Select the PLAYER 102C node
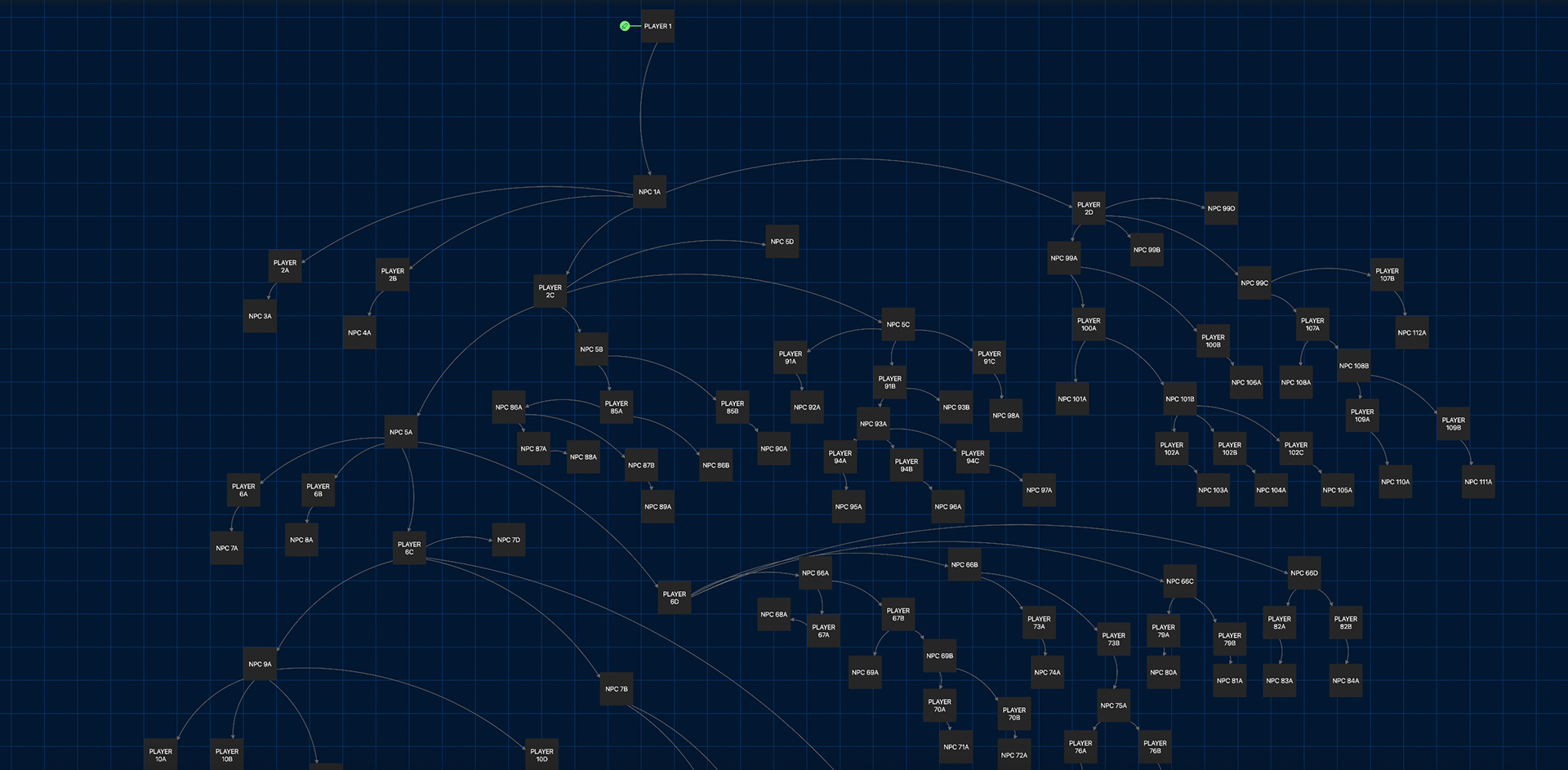The image size is (1568, 770). (1296, 449)
